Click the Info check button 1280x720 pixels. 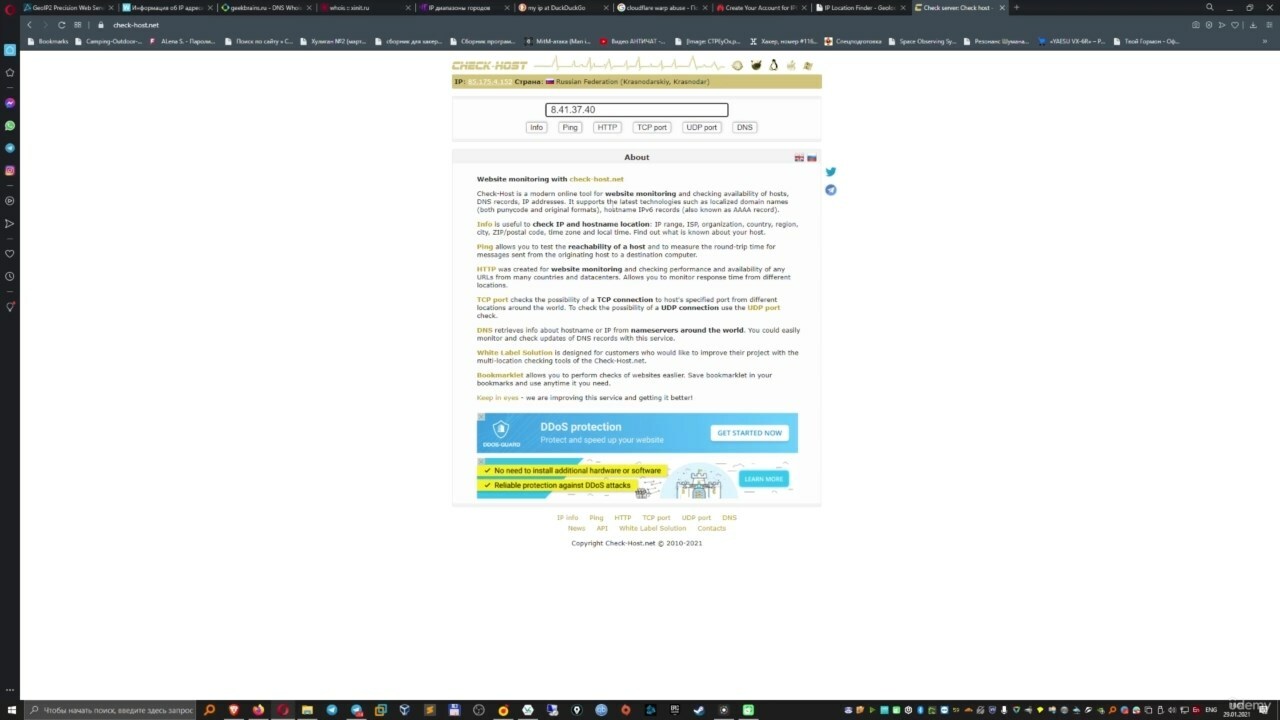point(536,127)
